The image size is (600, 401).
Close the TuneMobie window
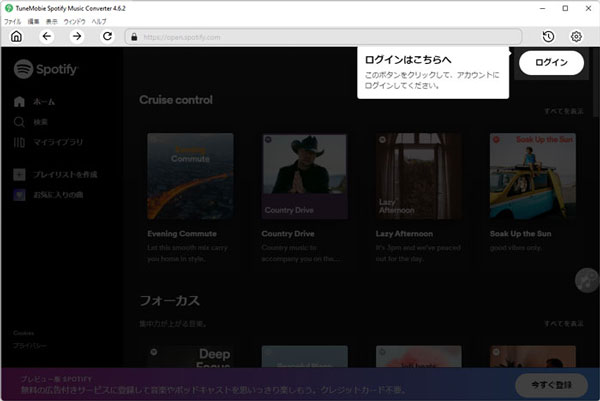pos(588,8)
